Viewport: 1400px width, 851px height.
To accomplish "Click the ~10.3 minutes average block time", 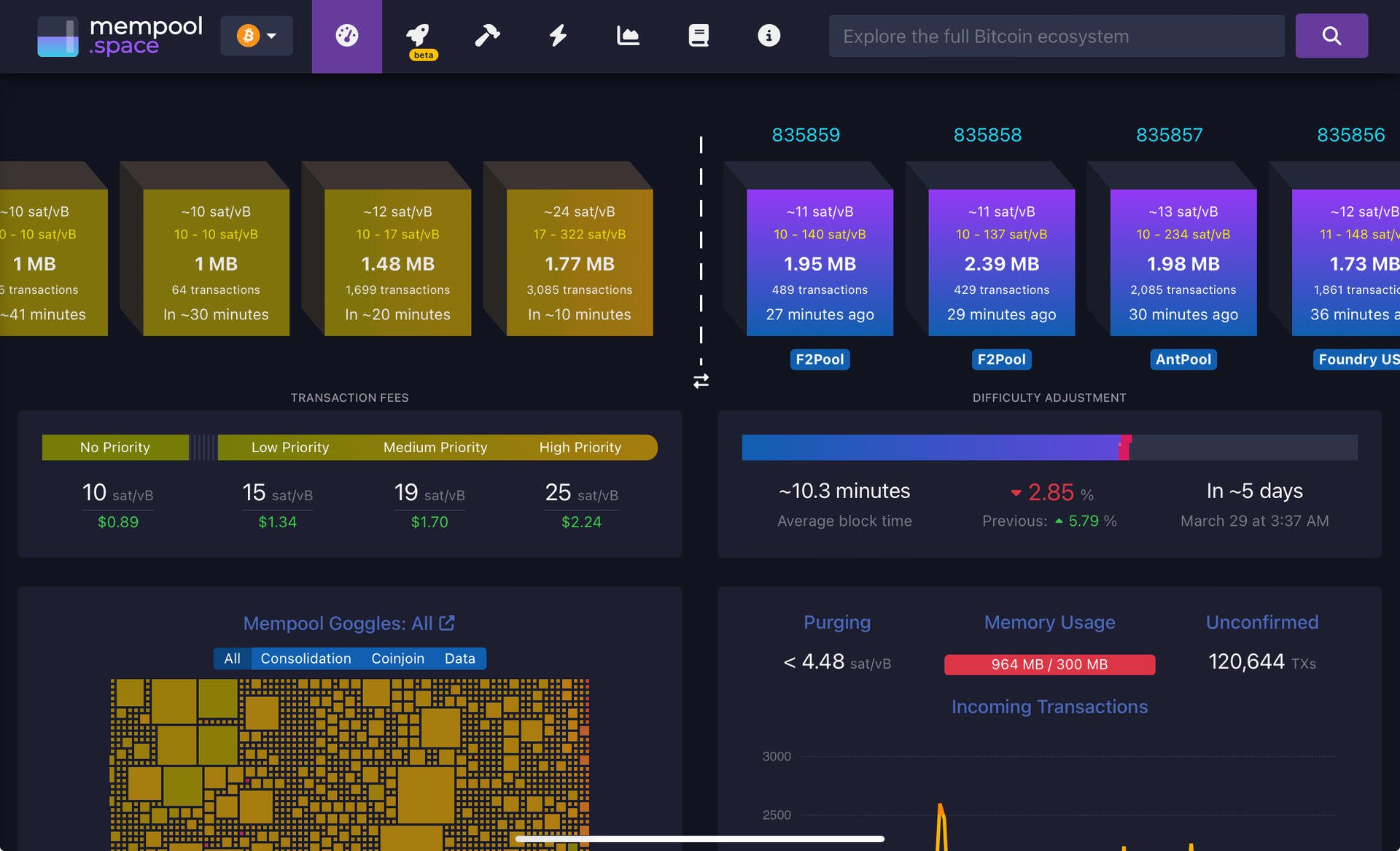I will pos(844,491).
